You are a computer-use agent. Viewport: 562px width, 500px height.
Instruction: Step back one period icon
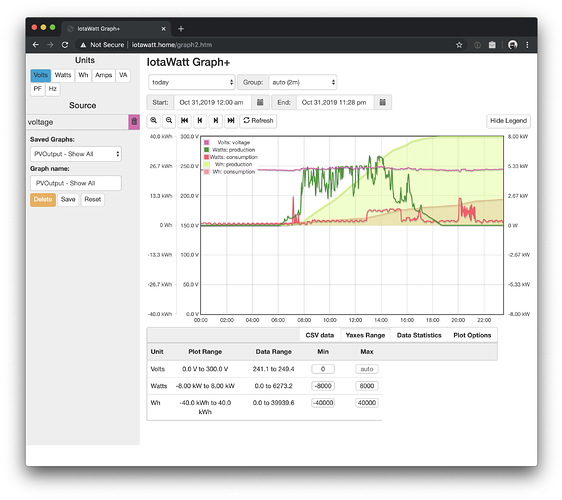coord(200,120)
